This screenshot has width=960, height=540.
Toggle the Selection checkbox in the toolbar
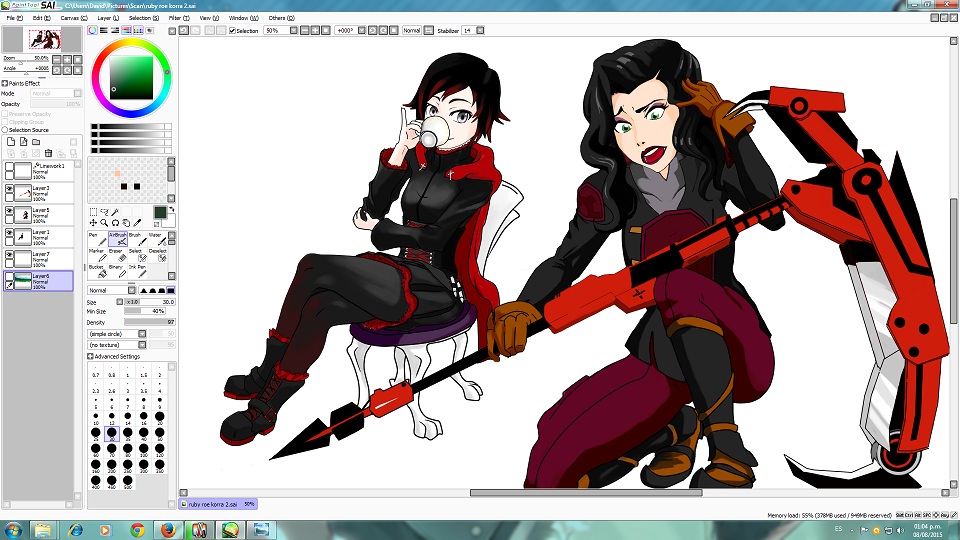231,31
